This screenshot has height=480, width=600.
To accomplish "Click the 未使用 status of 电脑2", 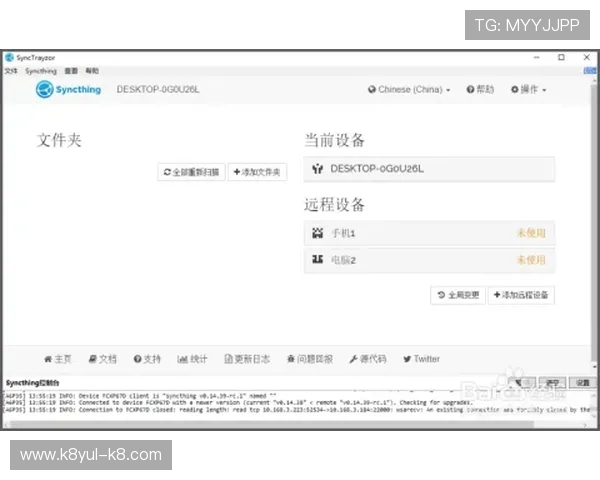I will 531,260.
